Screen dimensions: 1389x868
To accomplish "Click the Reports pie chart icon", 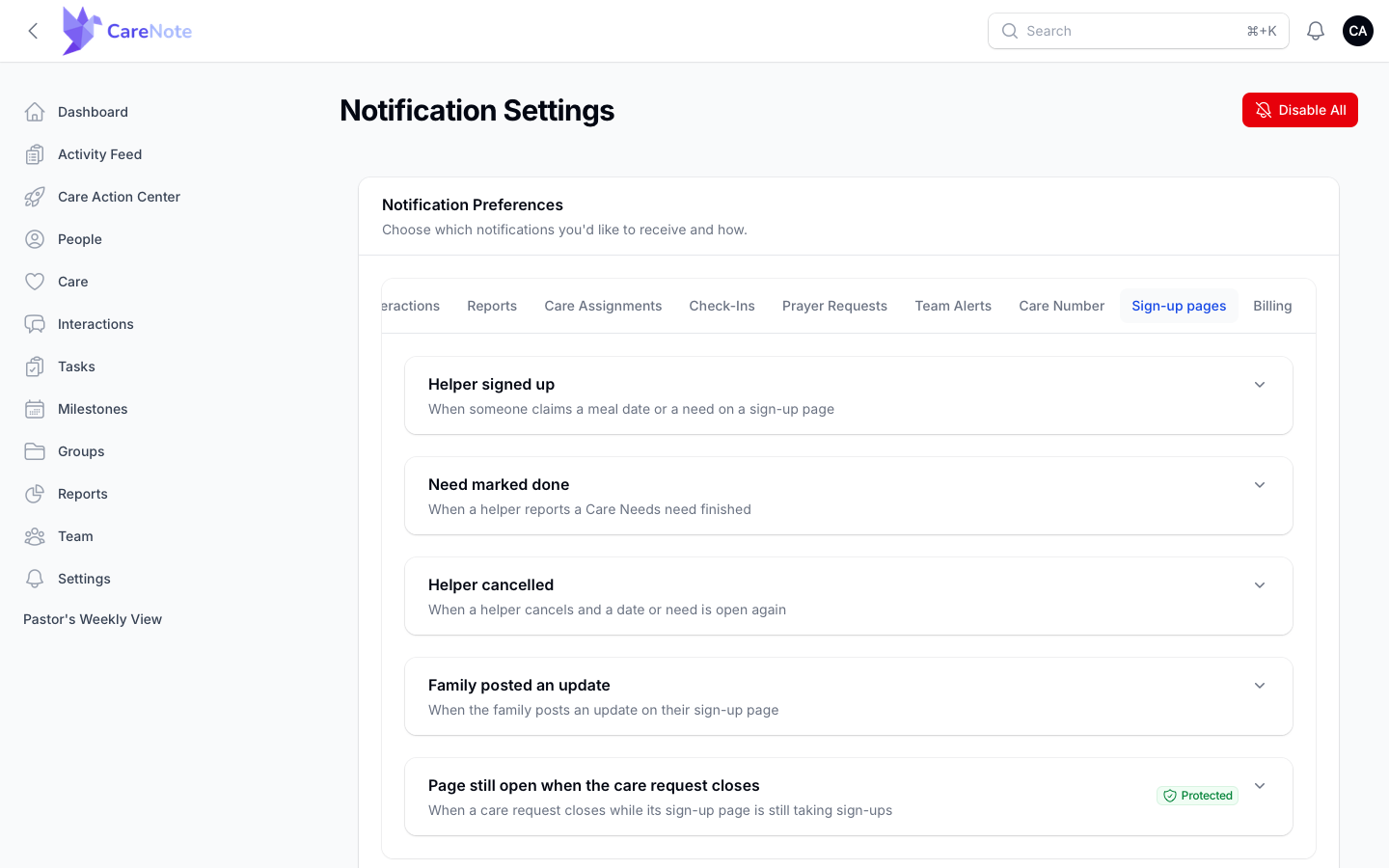I will tap(35, 494).
